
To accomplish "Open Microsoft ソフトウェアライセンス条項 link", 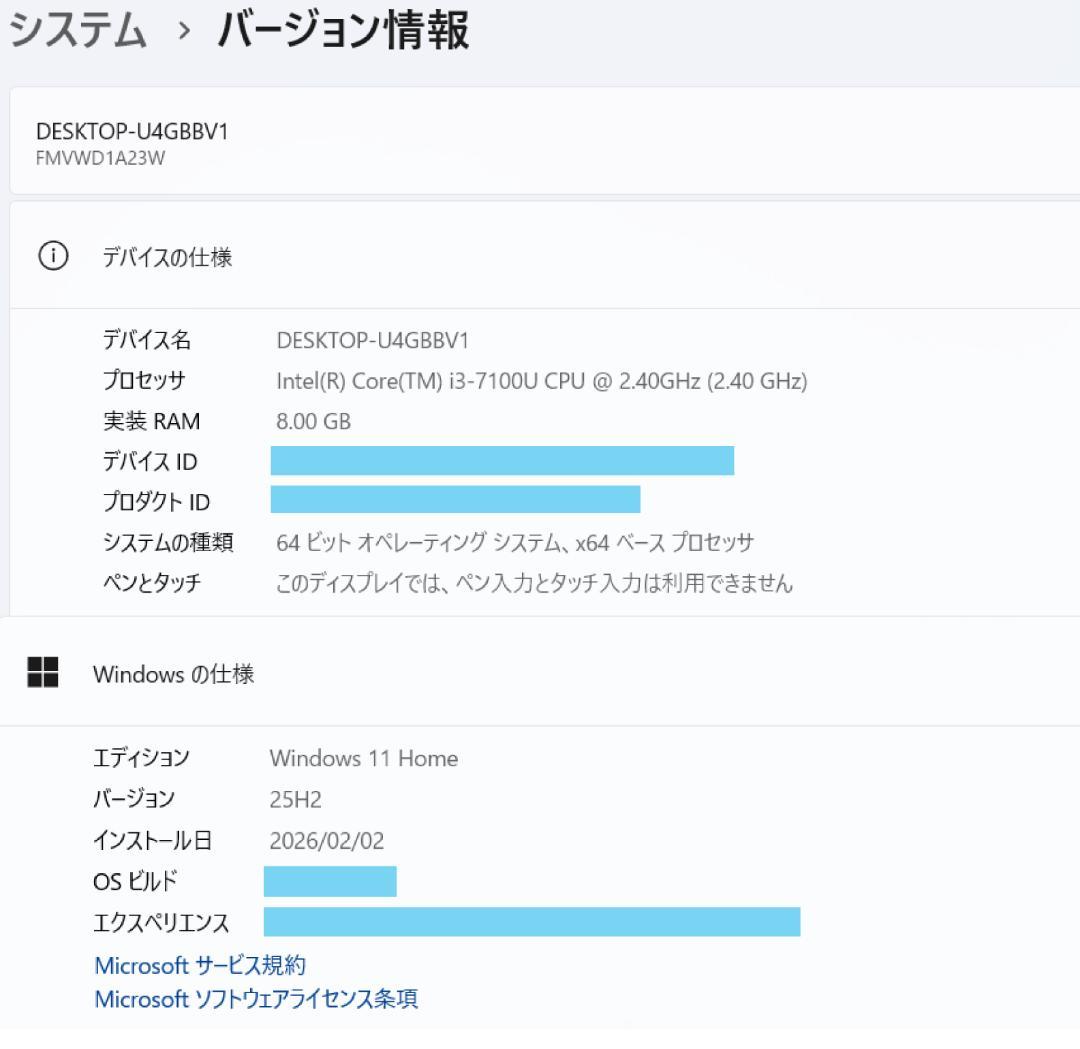I will pos(256,999).
